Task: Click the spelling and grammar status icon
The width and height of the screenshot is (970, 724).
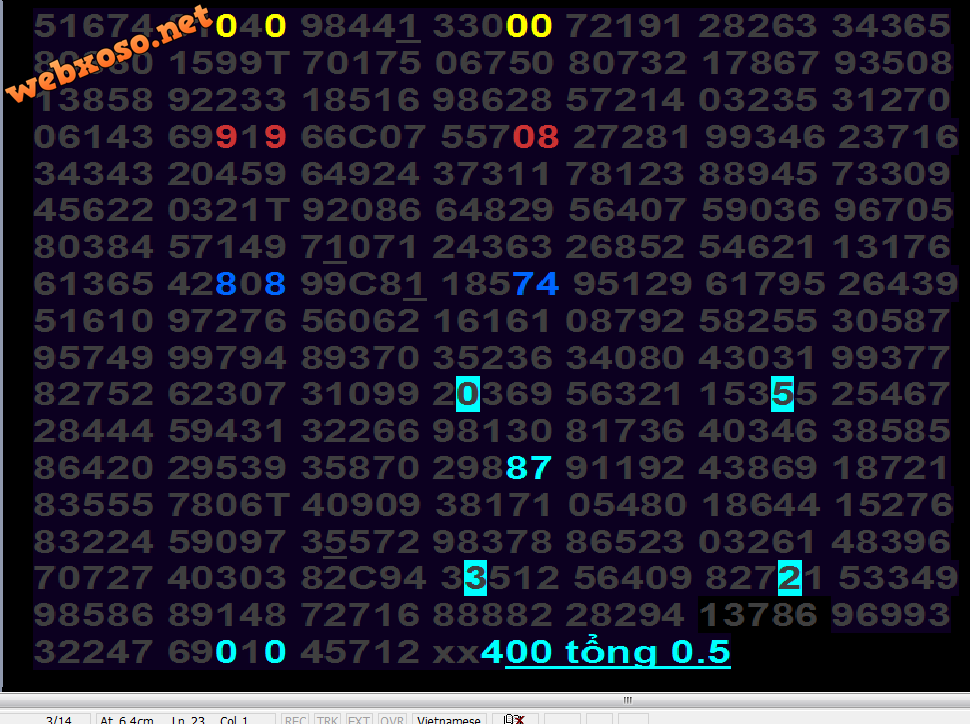Action: [x=515, y=719]
